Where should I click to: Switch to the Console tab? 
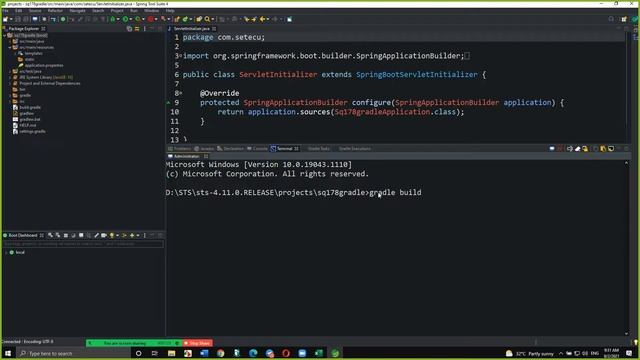[x=258, y=149]
